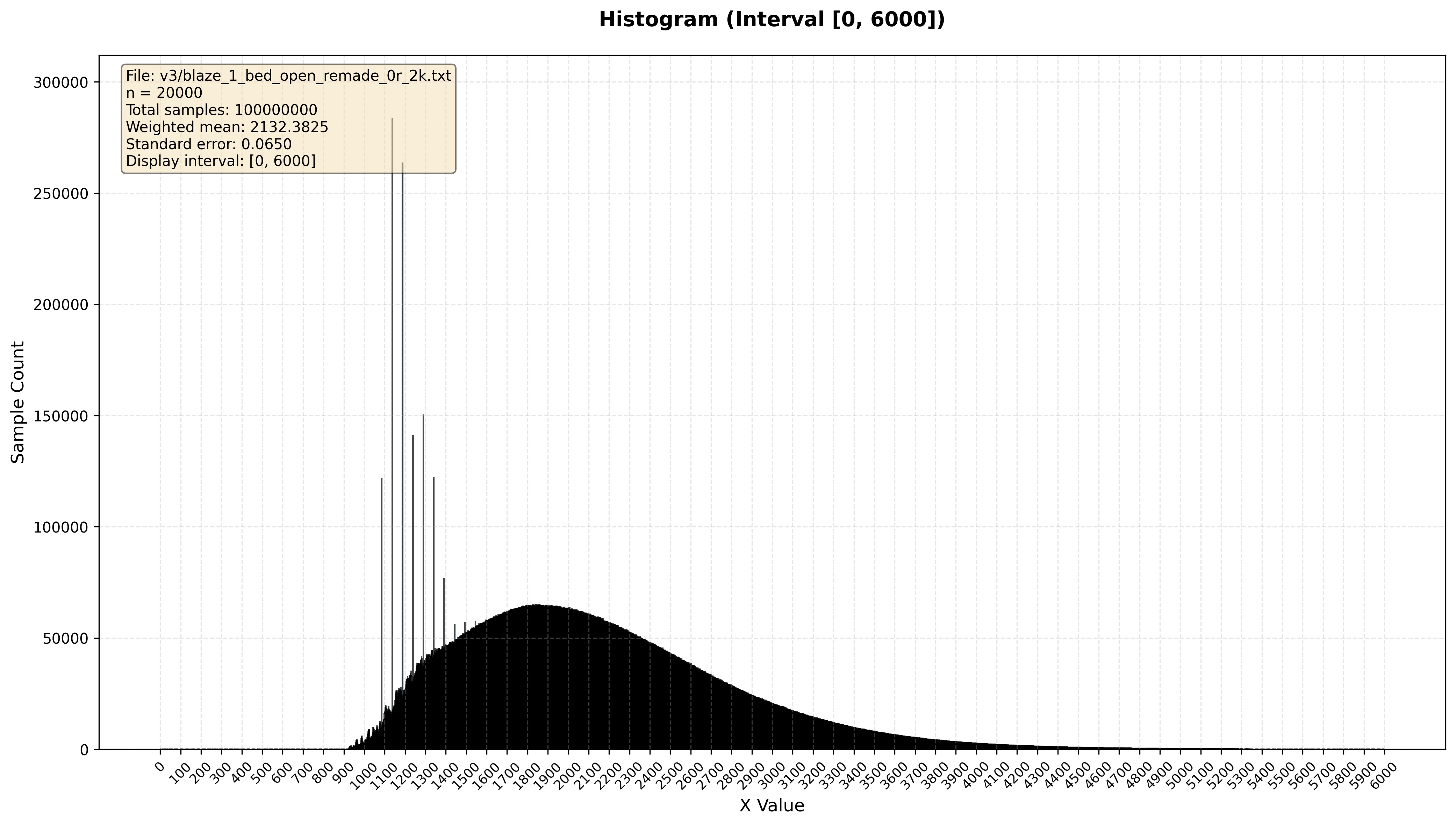Click the Total samples line

pyautogui.click(x=221, y=110)
